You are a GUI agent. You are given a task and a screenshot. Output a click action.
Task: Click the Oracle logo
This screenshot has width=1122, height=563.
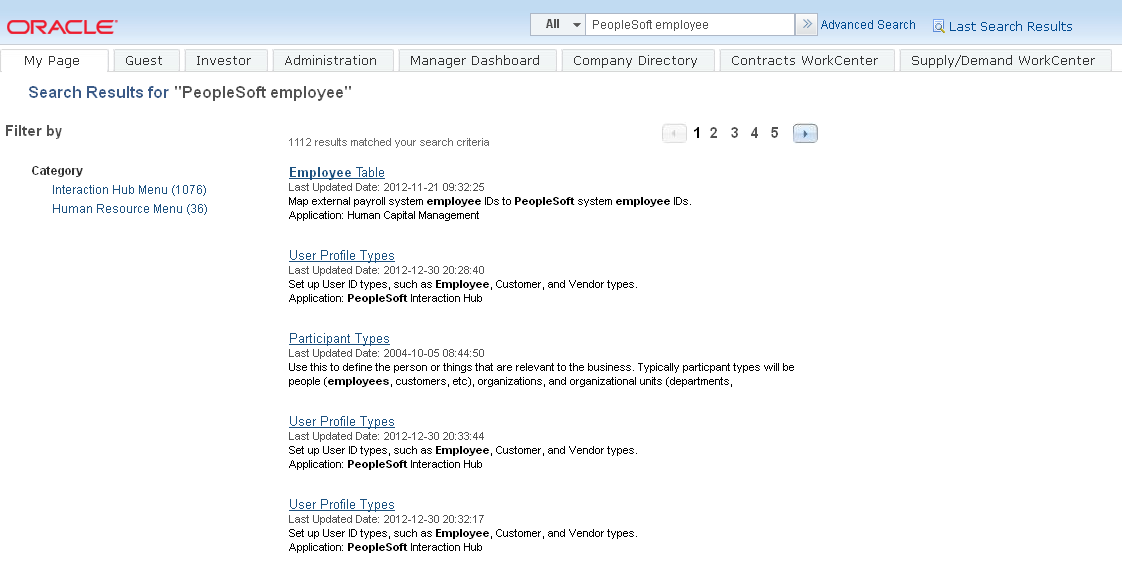click(62, 26)
